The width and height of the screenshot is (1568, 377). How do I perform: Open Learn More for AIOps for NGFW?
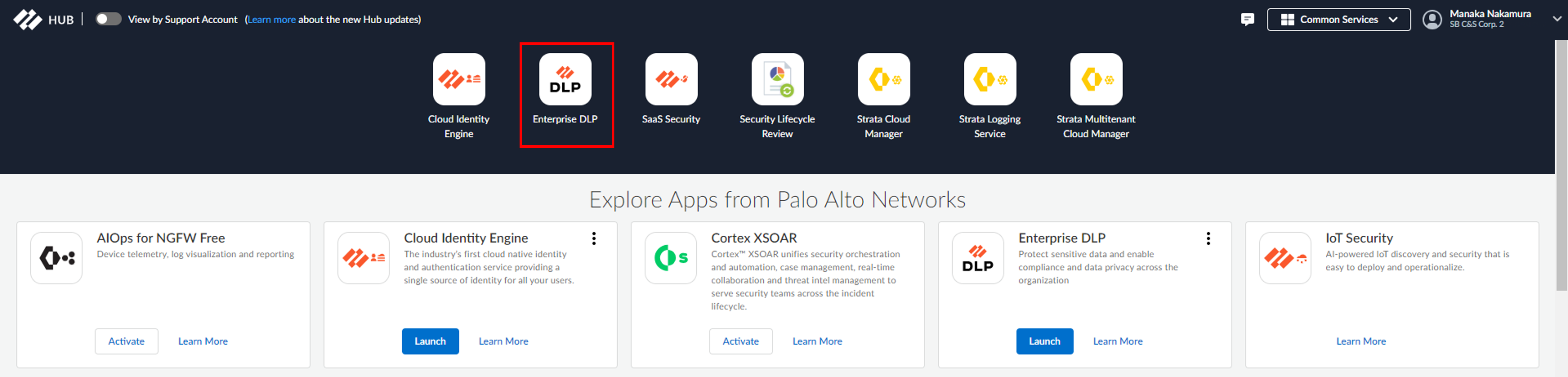[203, 341]
